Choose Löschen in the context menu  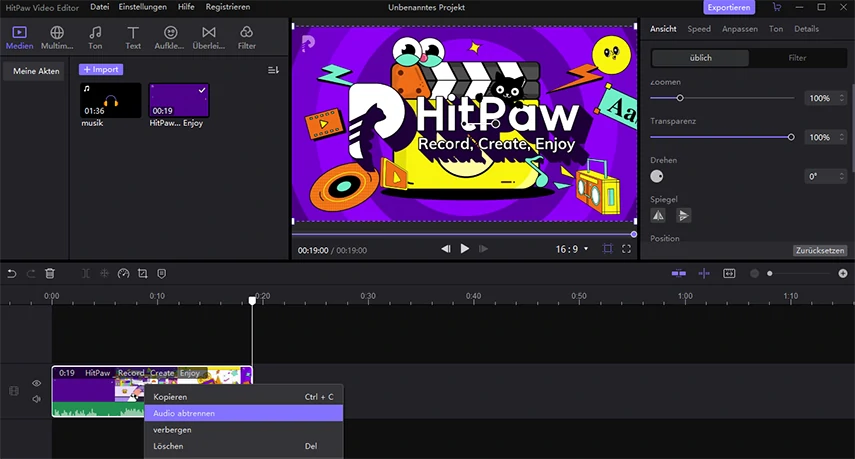pyautogui.click(x=244, y=446)
